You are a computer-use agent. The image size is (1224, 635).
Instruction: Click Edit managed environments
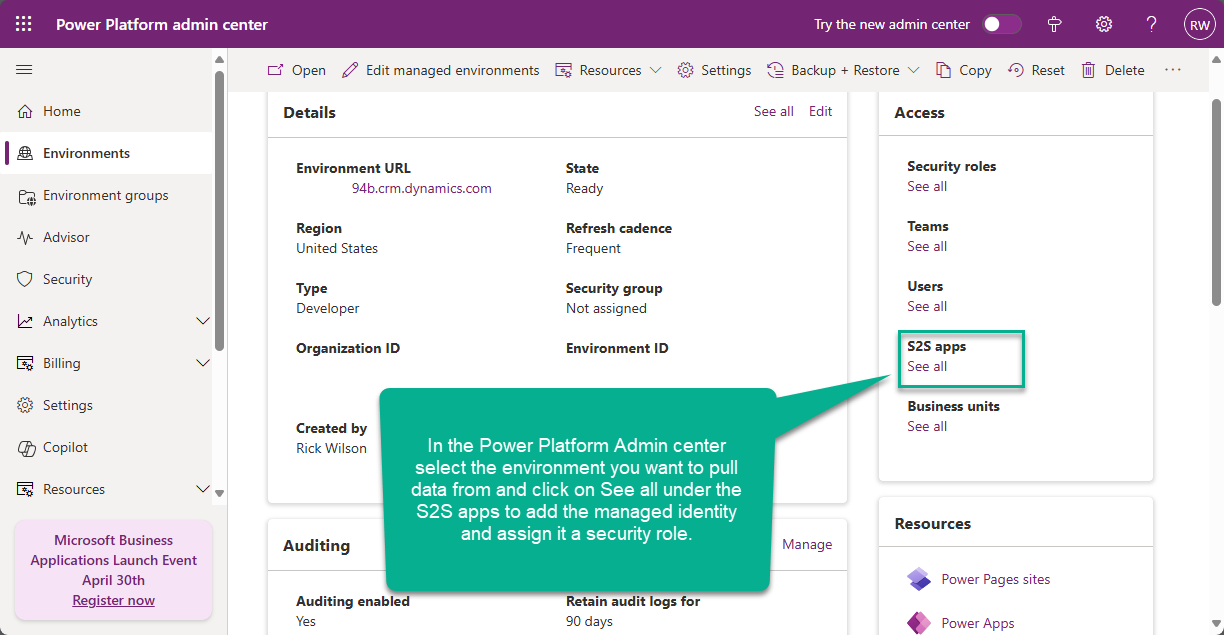click(441, 70)
